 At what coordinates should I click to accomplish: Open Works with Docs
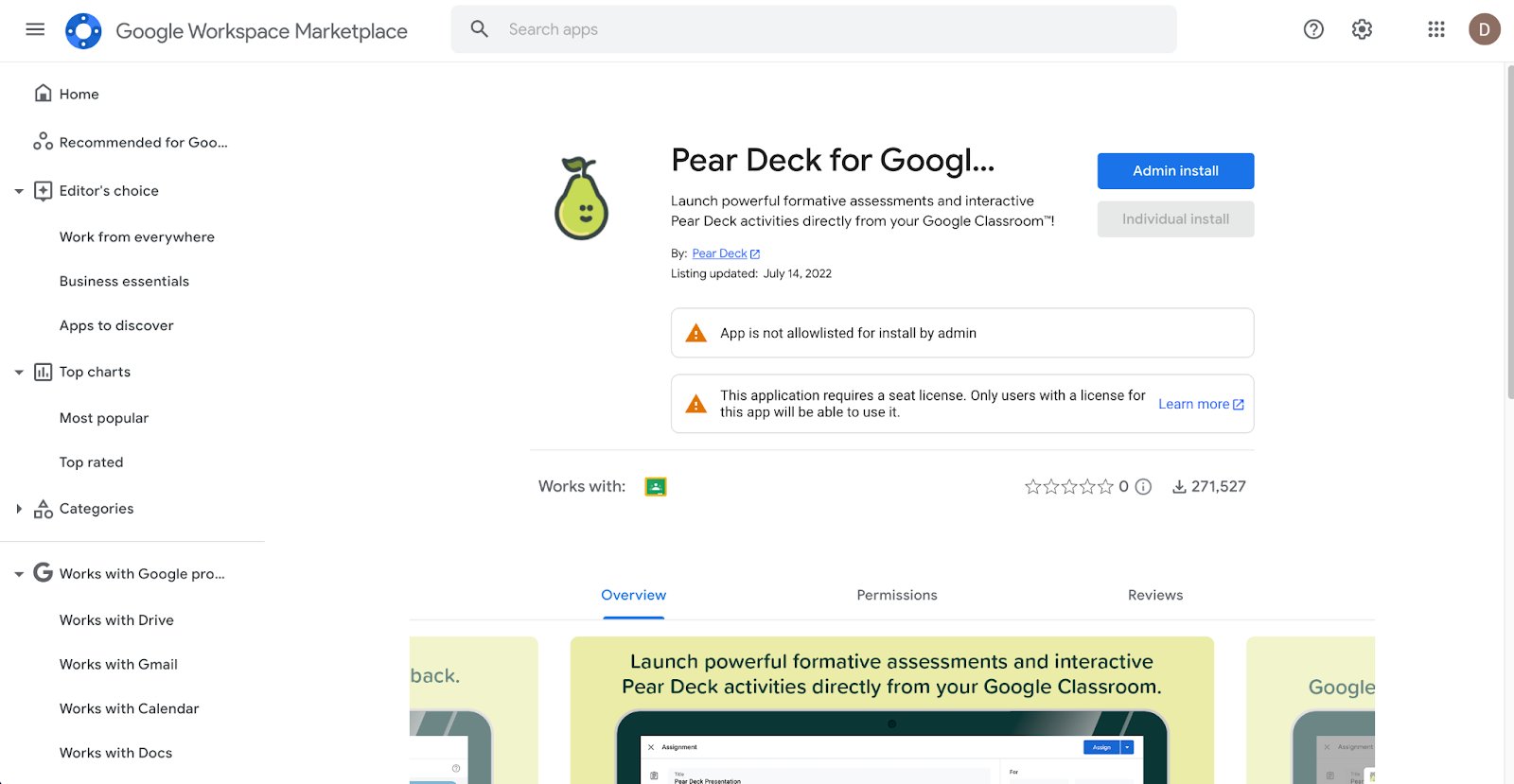tap(115, 753)
